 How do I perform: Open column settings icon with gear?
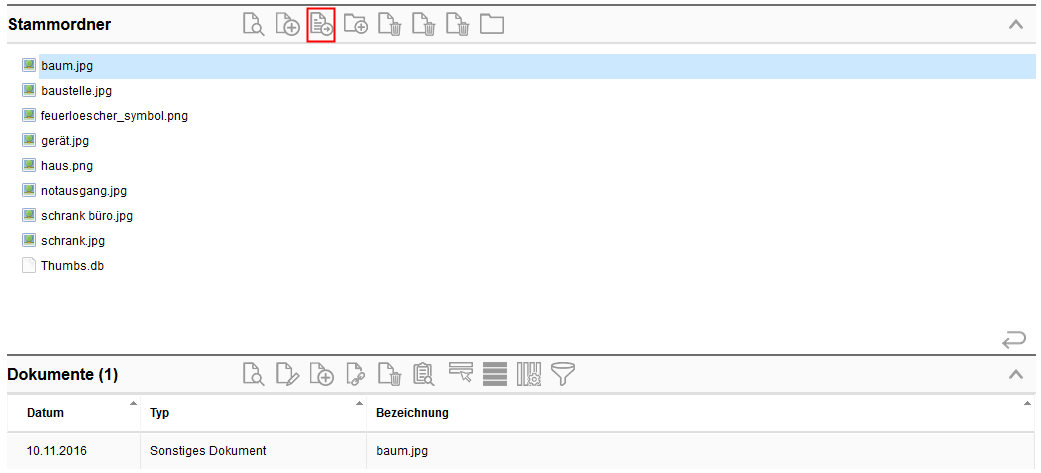point(529,375)
